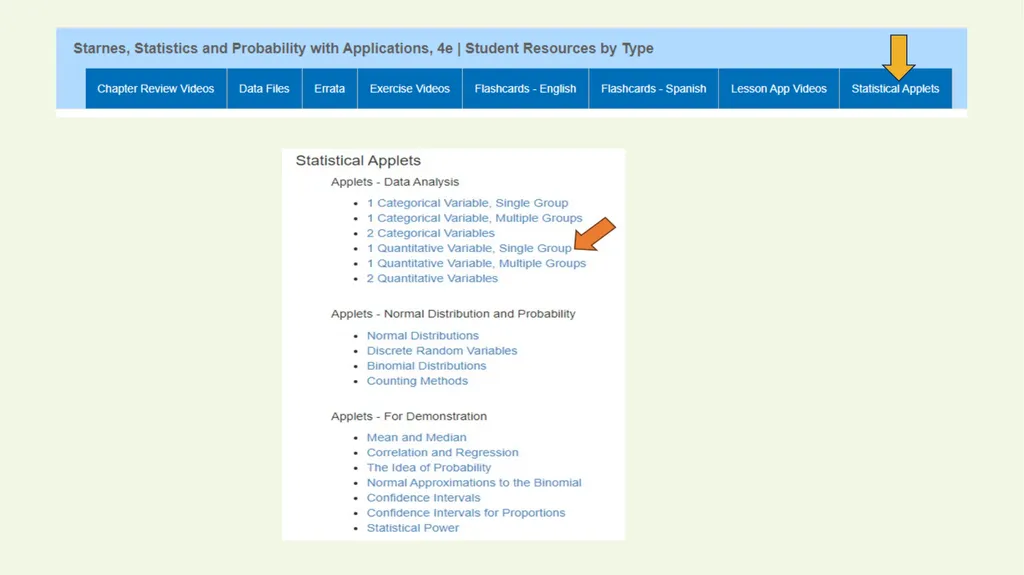Go to Lesson App Videos tab

click(x=778, y=88)
